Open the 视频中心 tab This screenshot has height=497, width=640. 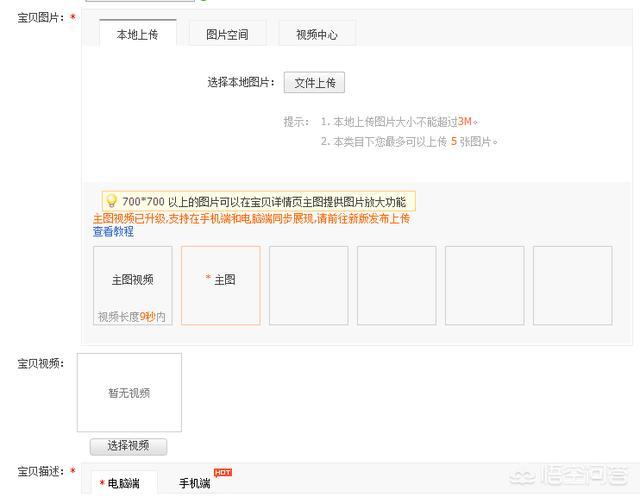pos(317,34)
